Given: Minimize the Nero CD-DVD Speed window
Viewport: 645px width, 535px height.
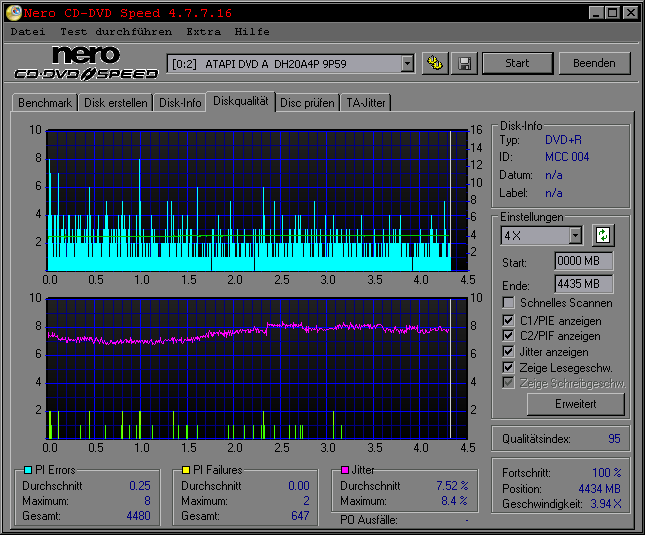Looking at the screenshot, I should (596, 13).
